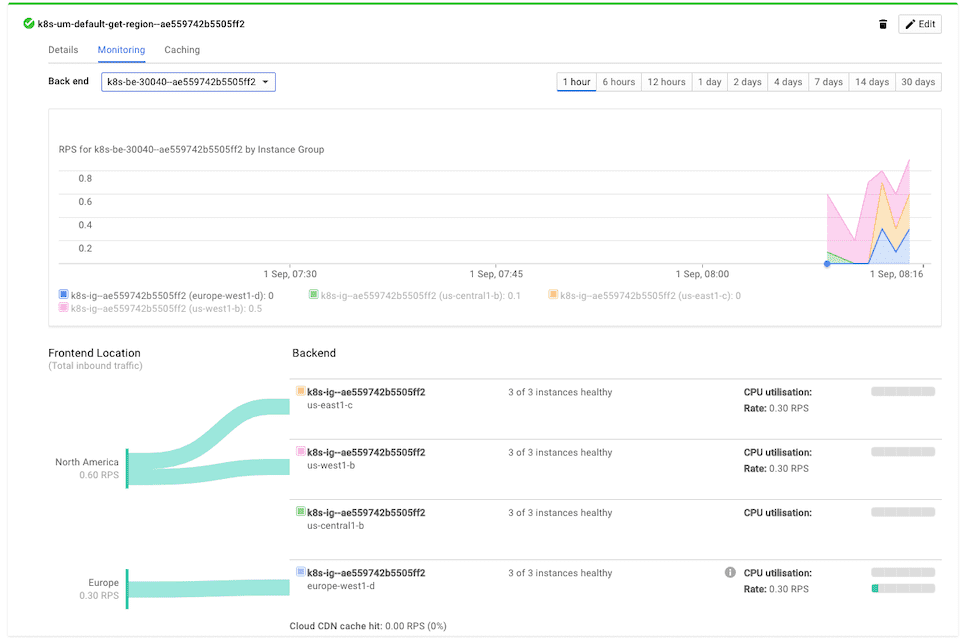The image size is (970, 643).
Task: Select the 6 hours time range
Action: point(618,82)
